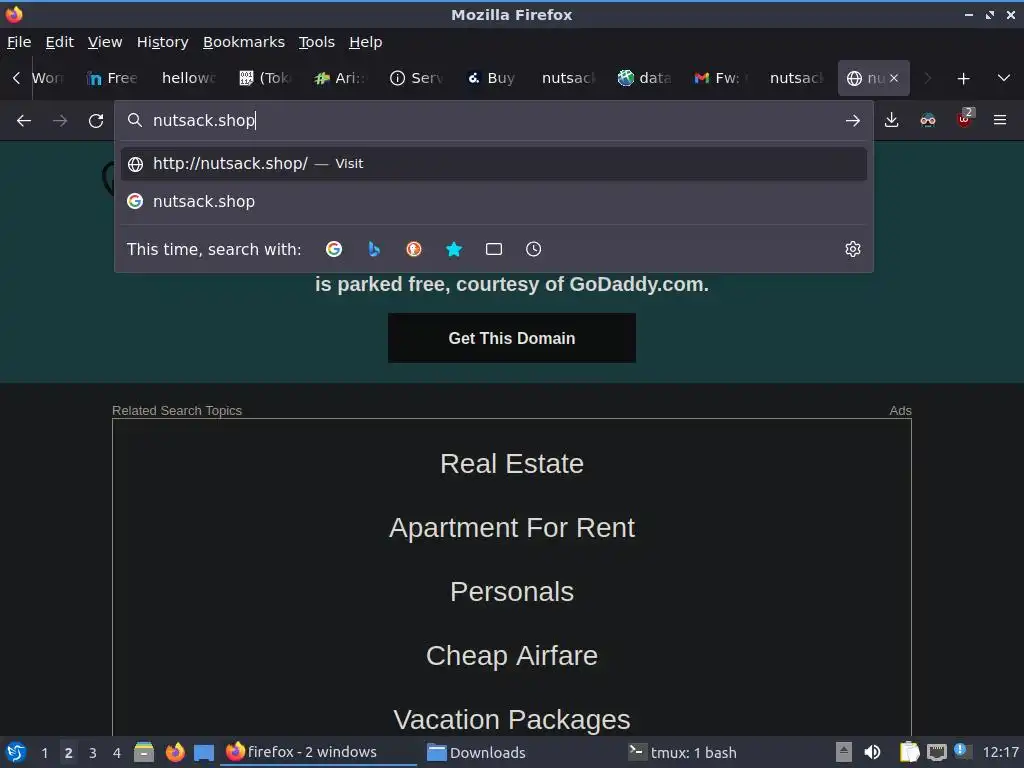Open the clipboard manager tray icon
This screenshot has width=1024, height=768.
[909, 752]
